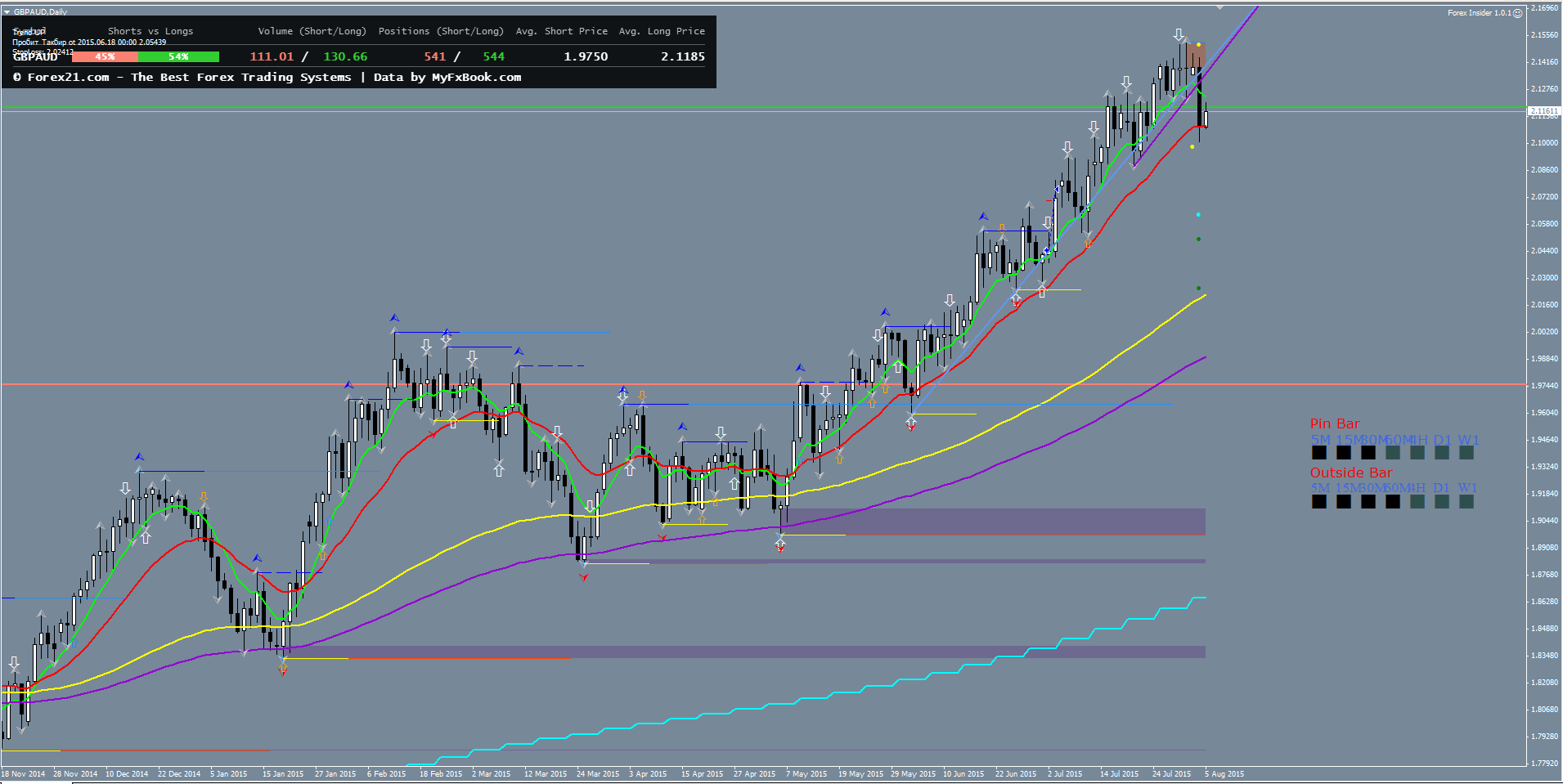The image size is (1563, 784).
Task: Open the GBPAUD,Daily chart dropdown triangle
Action: coord(7,12)
